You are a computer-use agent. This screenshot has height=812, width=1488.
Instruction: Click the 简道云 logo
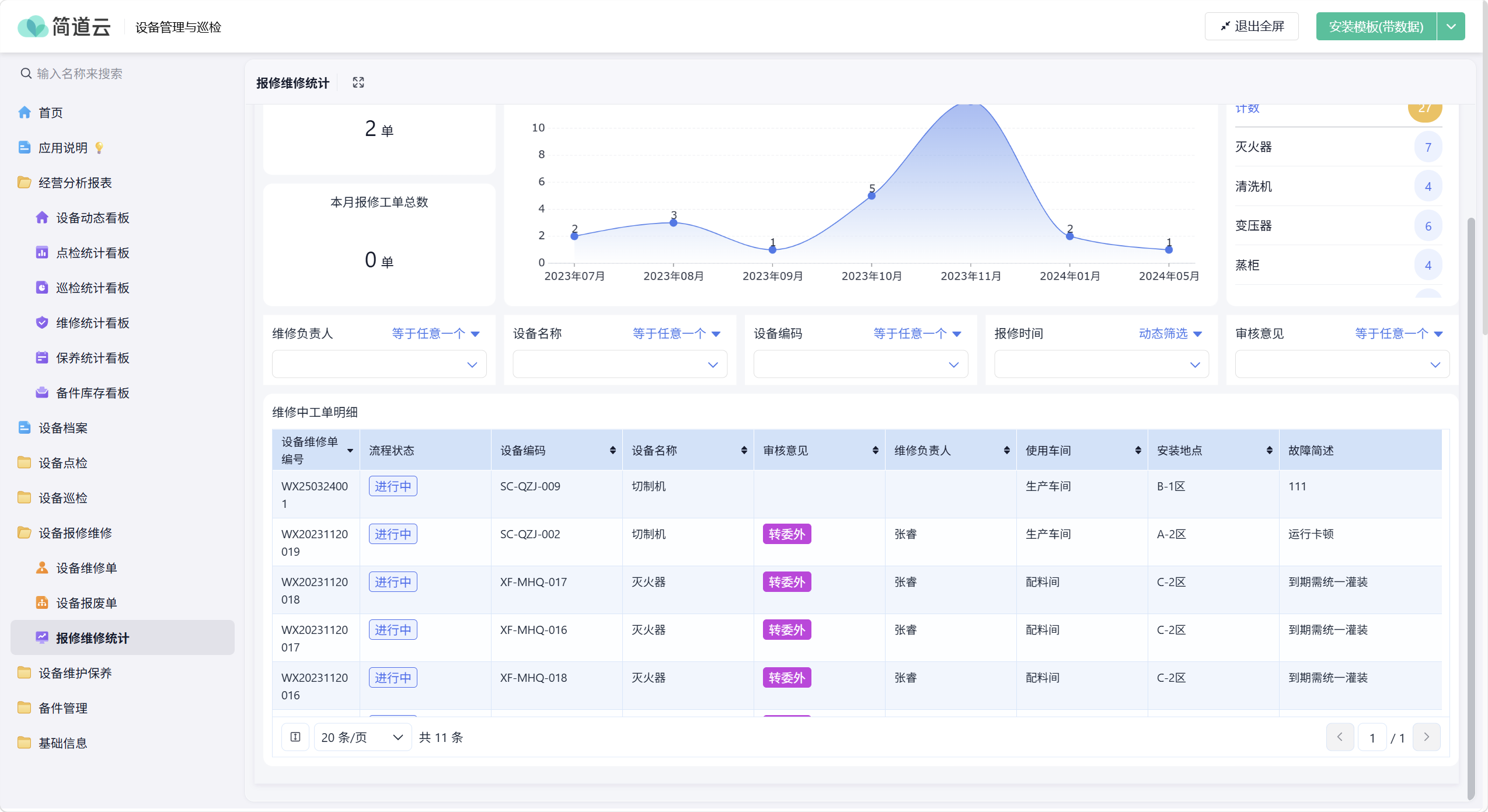[64, 27]
